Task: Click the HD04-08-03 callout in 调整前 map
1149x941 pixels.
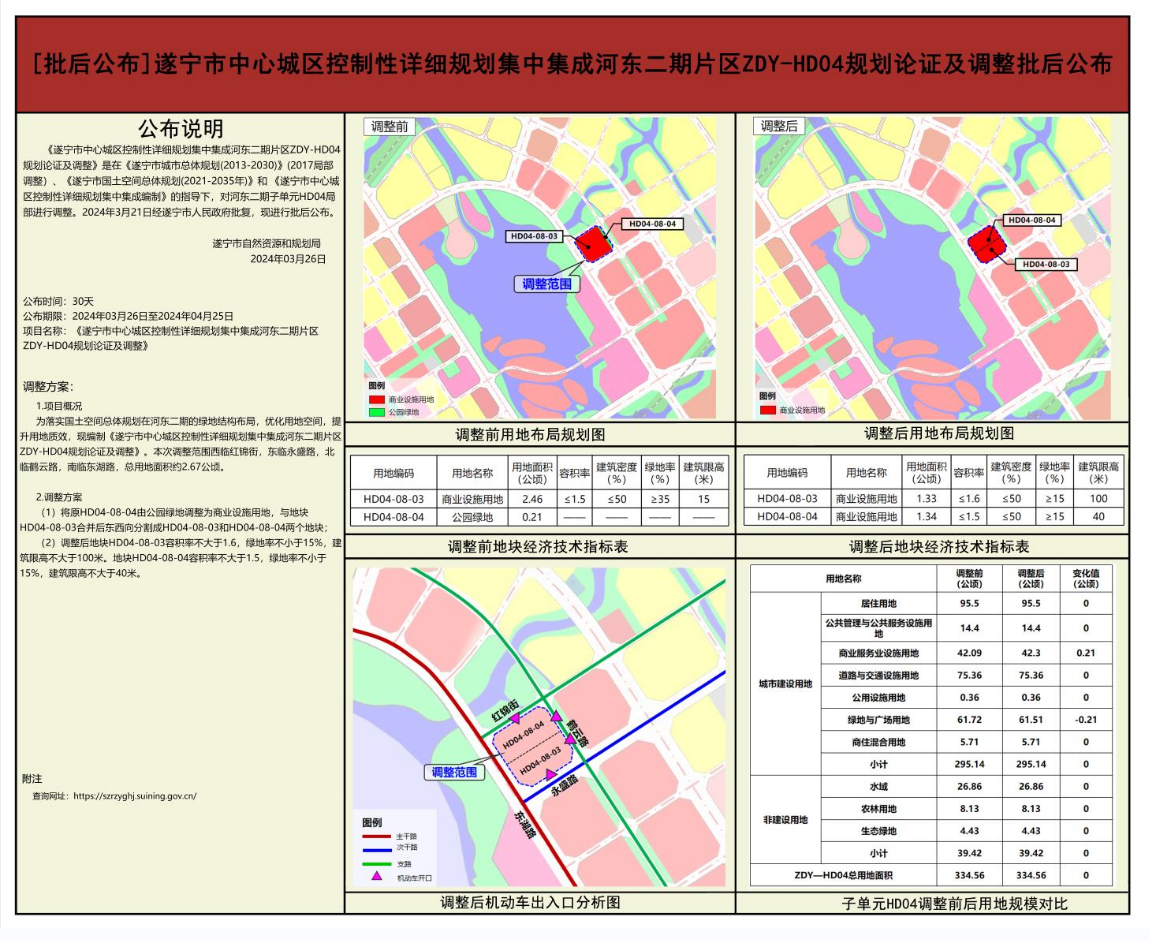Action: click(532, 236)
